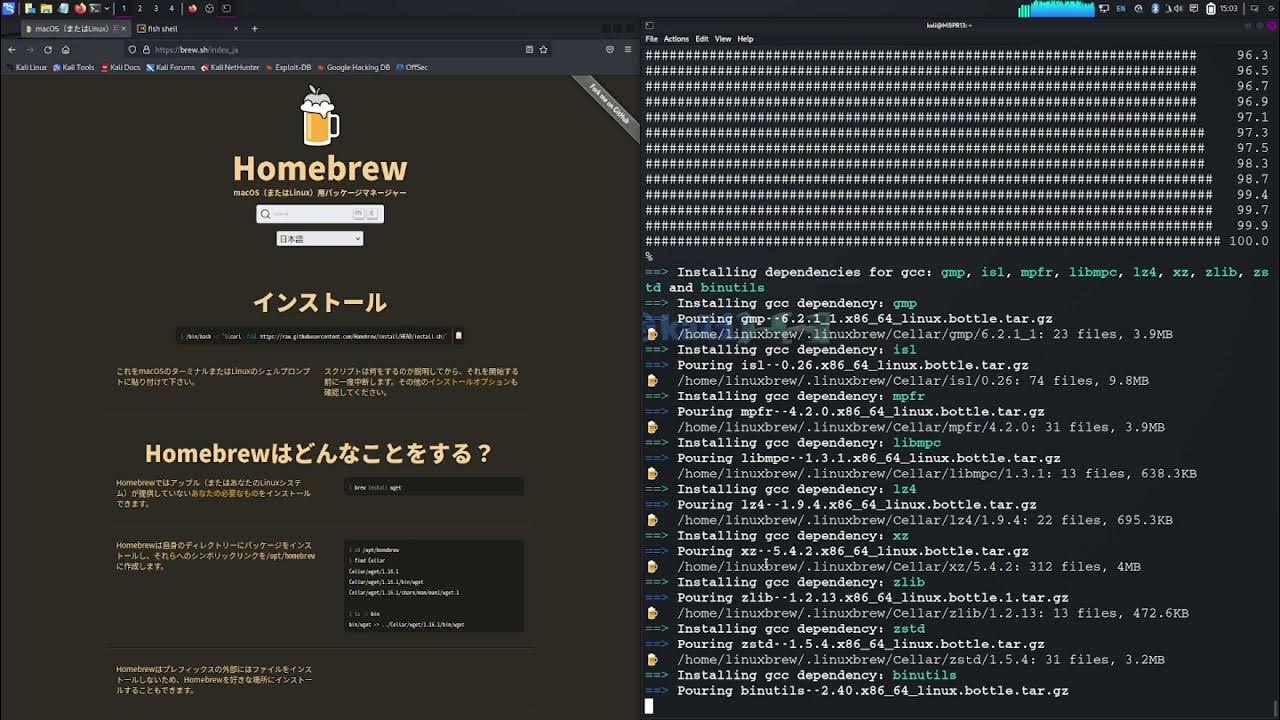Open the OffSec bookmark
Image resolution: width=1280 pixels, height=720 pixels.
(x=411, y=67)
